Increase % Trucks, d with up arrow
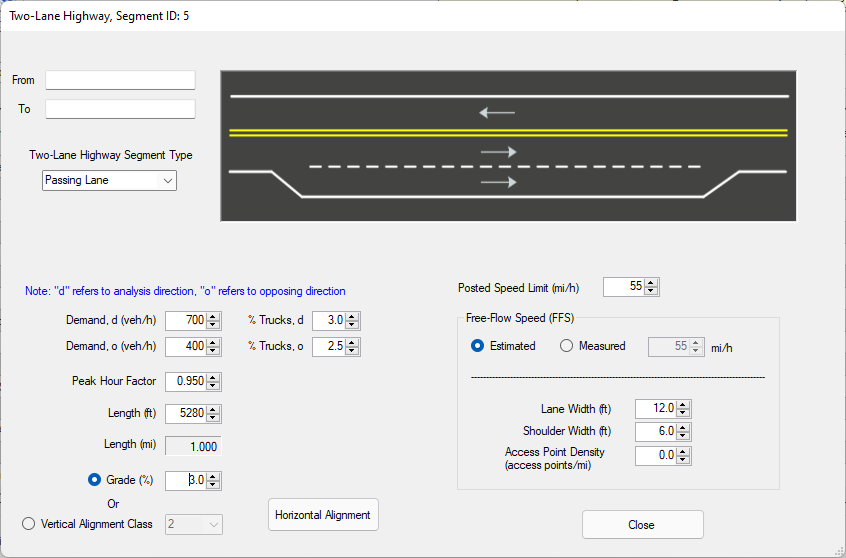 [352, 317]
